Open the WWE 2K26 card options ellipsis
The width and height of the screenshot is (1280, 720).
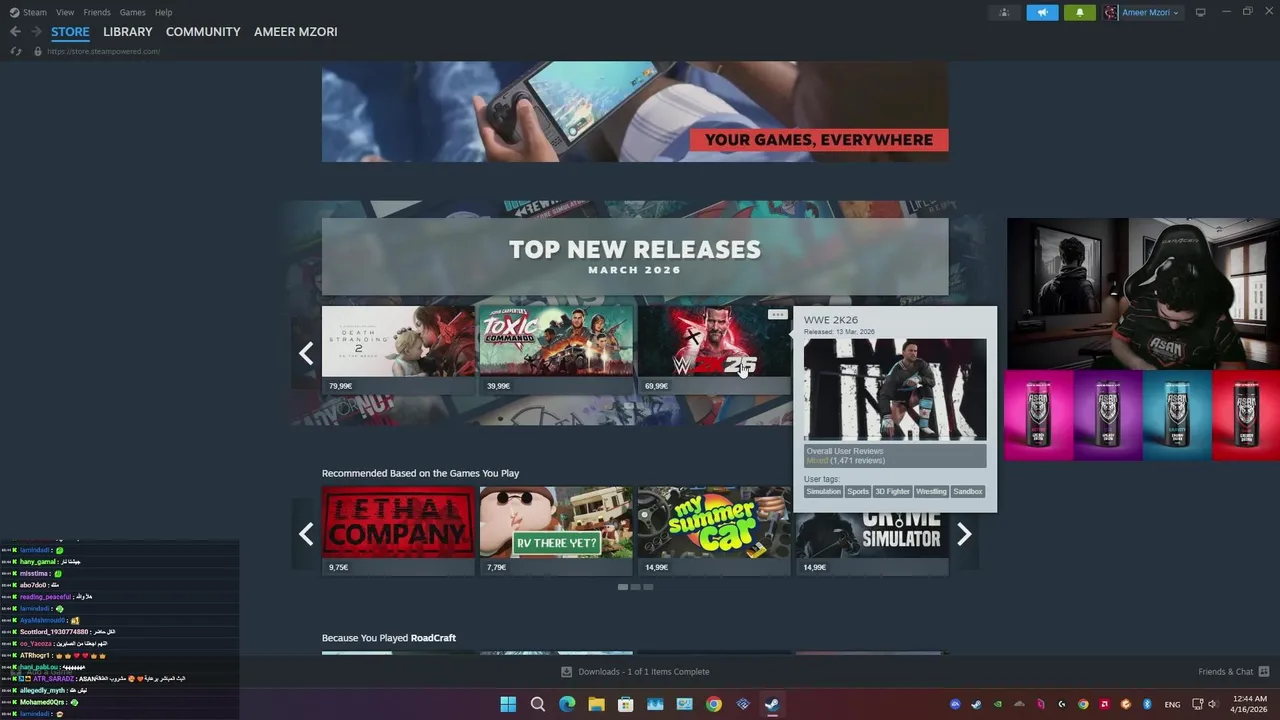click(777, 314)
